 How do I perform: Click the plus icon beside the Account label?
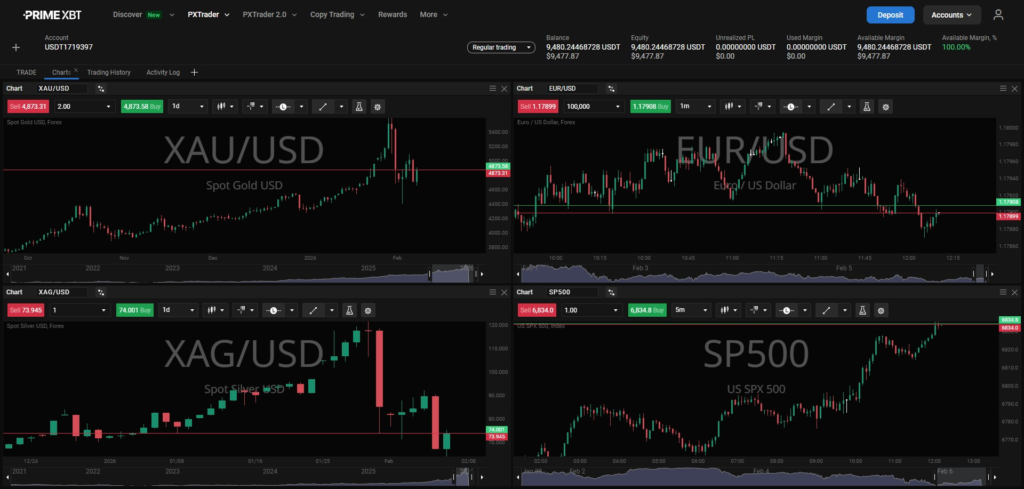click(16, 47)
